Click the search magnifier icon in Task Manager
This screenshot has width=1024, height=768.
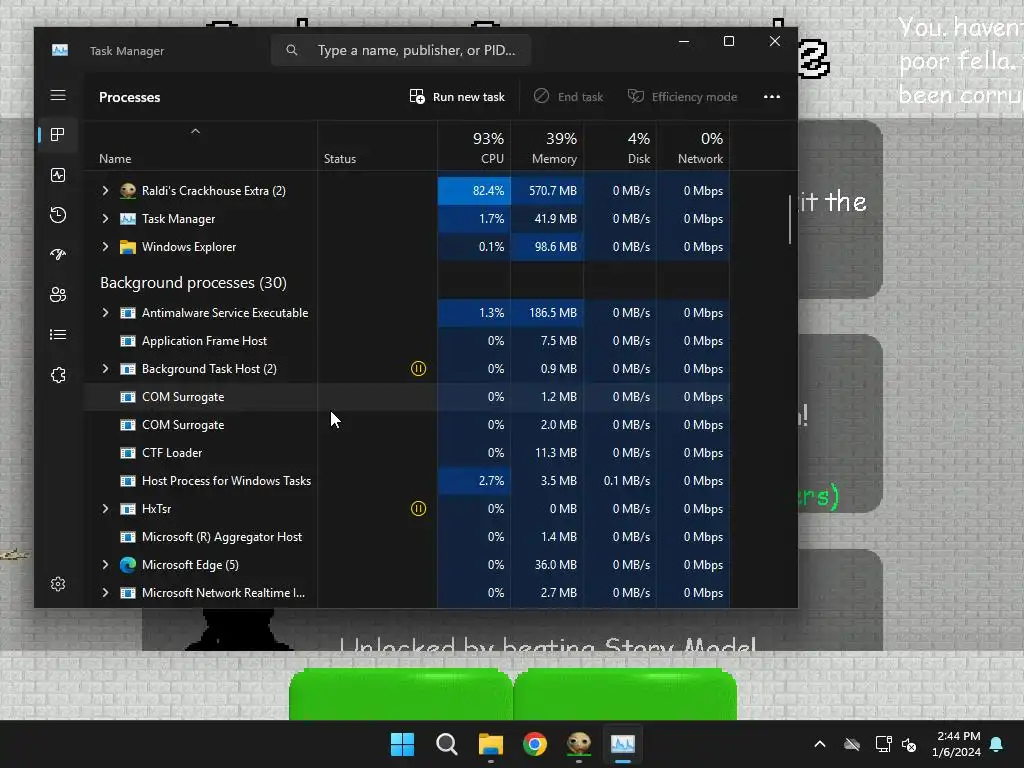click(x=292, y=50)
